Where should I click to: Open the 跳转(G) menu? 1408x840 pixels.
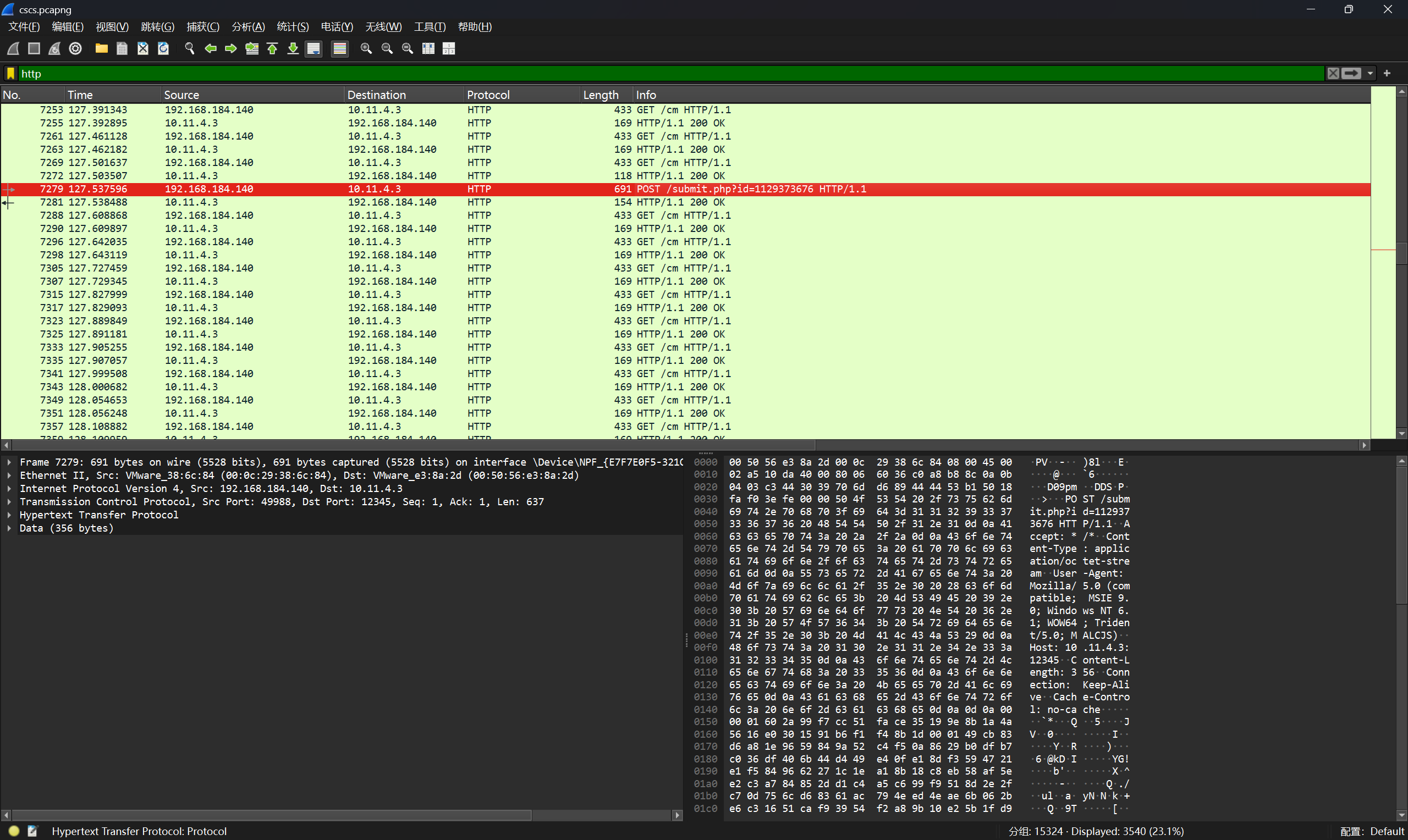[157, 26]
